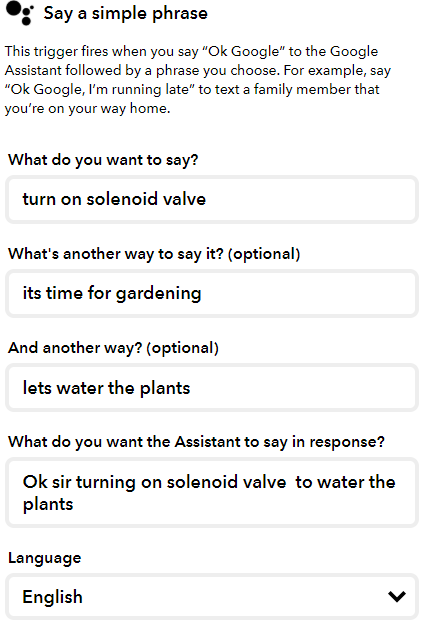The width and height of the screenshot is (428, 622).
Task: Click the 'Language' label above the dropdown
Action: click(x=45, y=558)
